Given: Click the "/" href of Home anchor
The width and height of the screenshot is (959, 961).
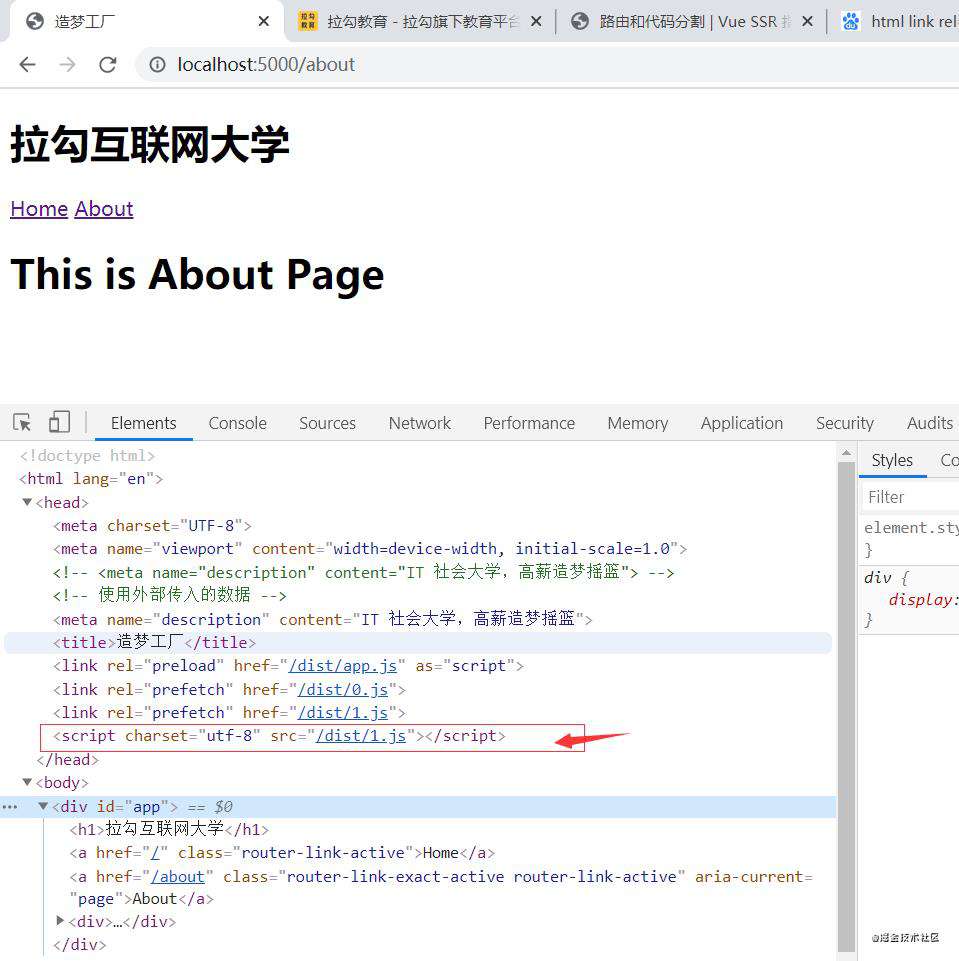Looking at the screenshot, I should (x=155, y=853).
